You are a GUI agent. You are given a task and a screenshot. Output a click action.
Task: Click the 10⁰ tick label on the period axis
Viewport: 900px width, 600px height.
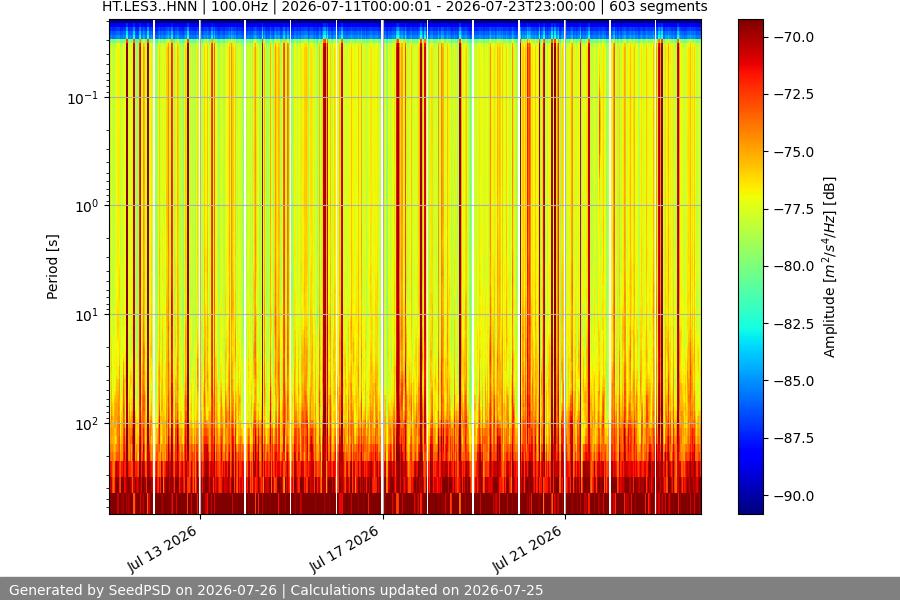pos(87,206)
